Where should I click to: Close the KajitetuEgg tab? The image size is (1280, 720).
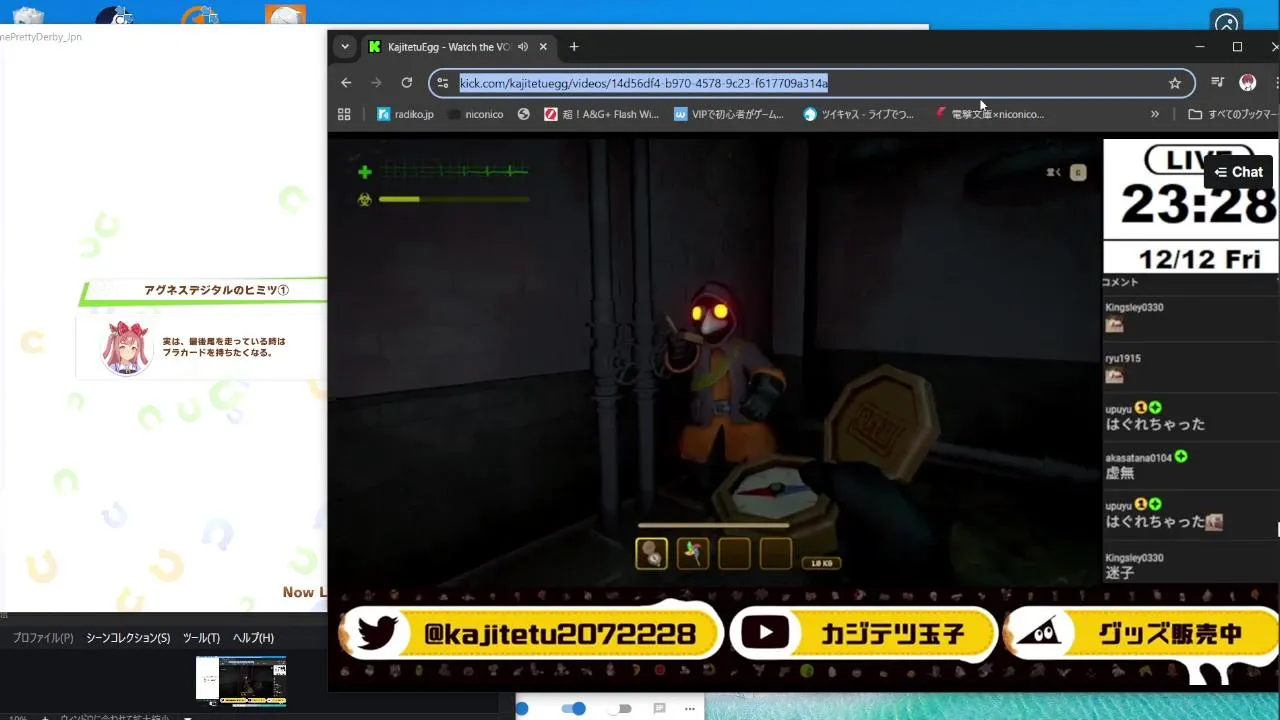(x=544, y=47)
